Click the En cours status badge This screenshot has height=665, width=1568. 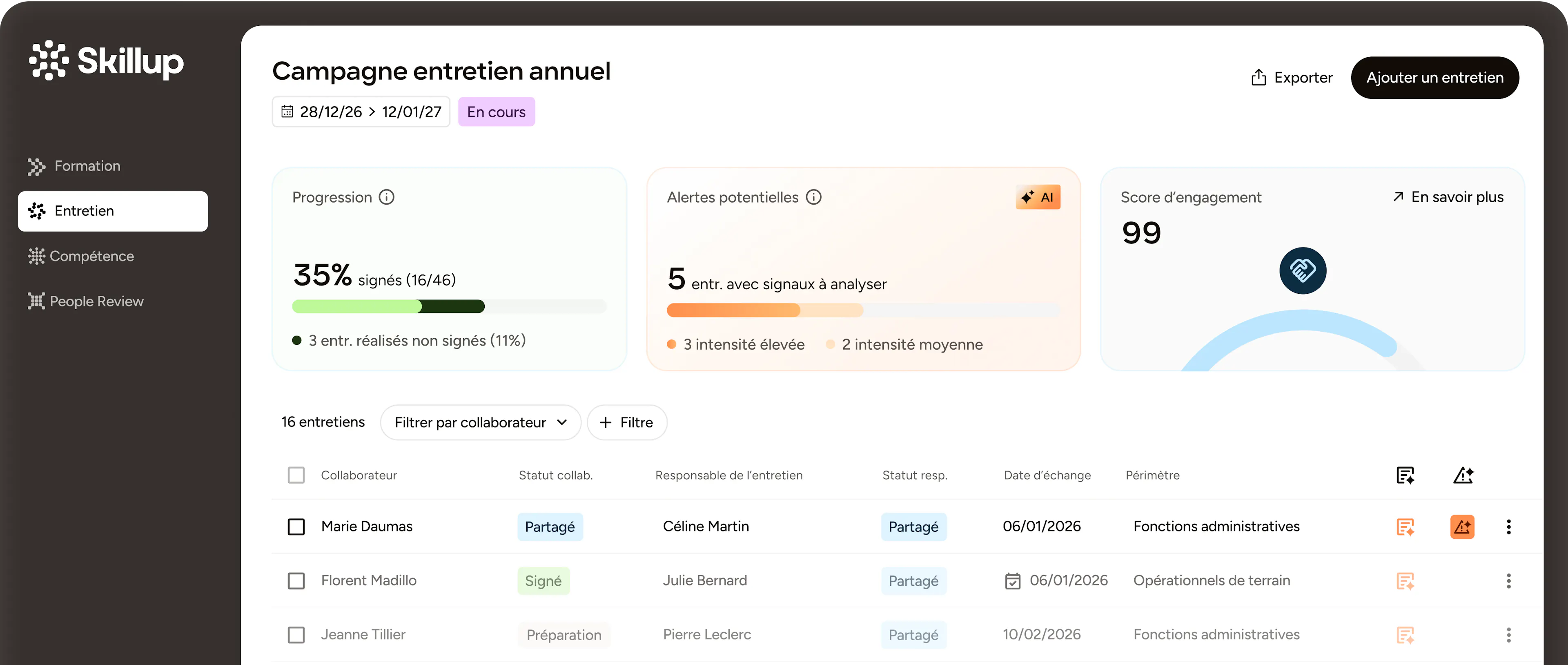[x=496, y=112]
